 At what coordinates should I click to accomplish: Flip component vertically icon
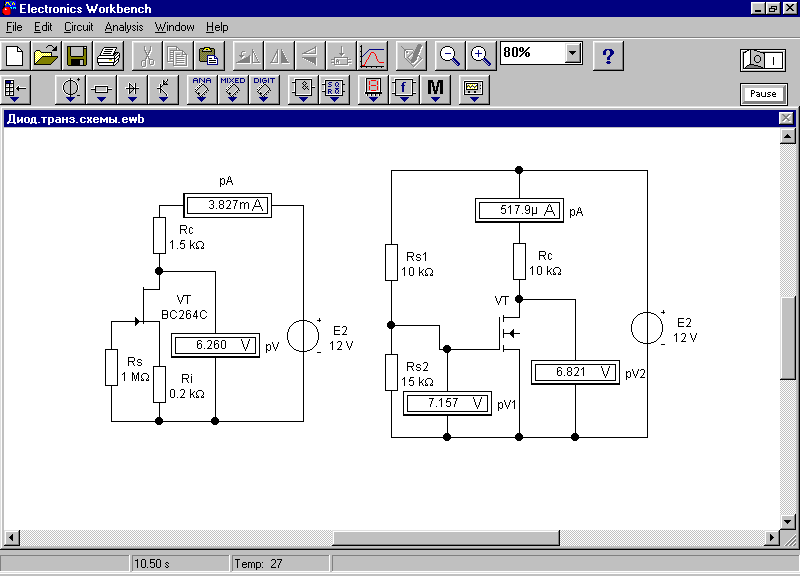(x=310, y=56)
